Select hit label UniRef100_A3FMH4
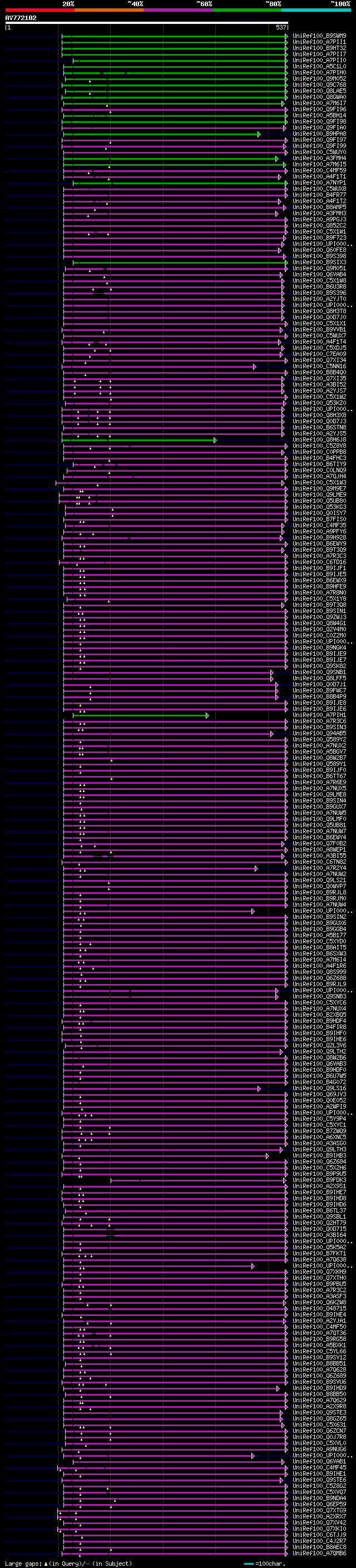The height and width of the screenshot is (1568, 356). point(319,159)
